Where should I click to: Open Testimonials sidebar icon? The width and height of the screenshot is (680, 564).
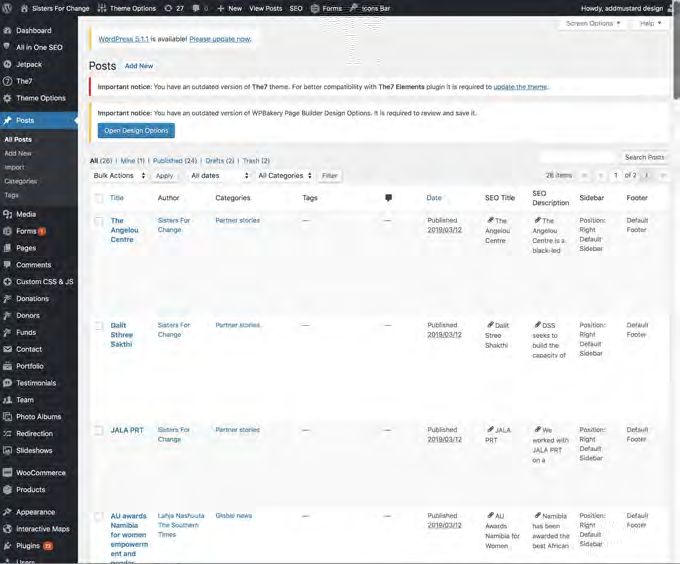tap(7, 383)
